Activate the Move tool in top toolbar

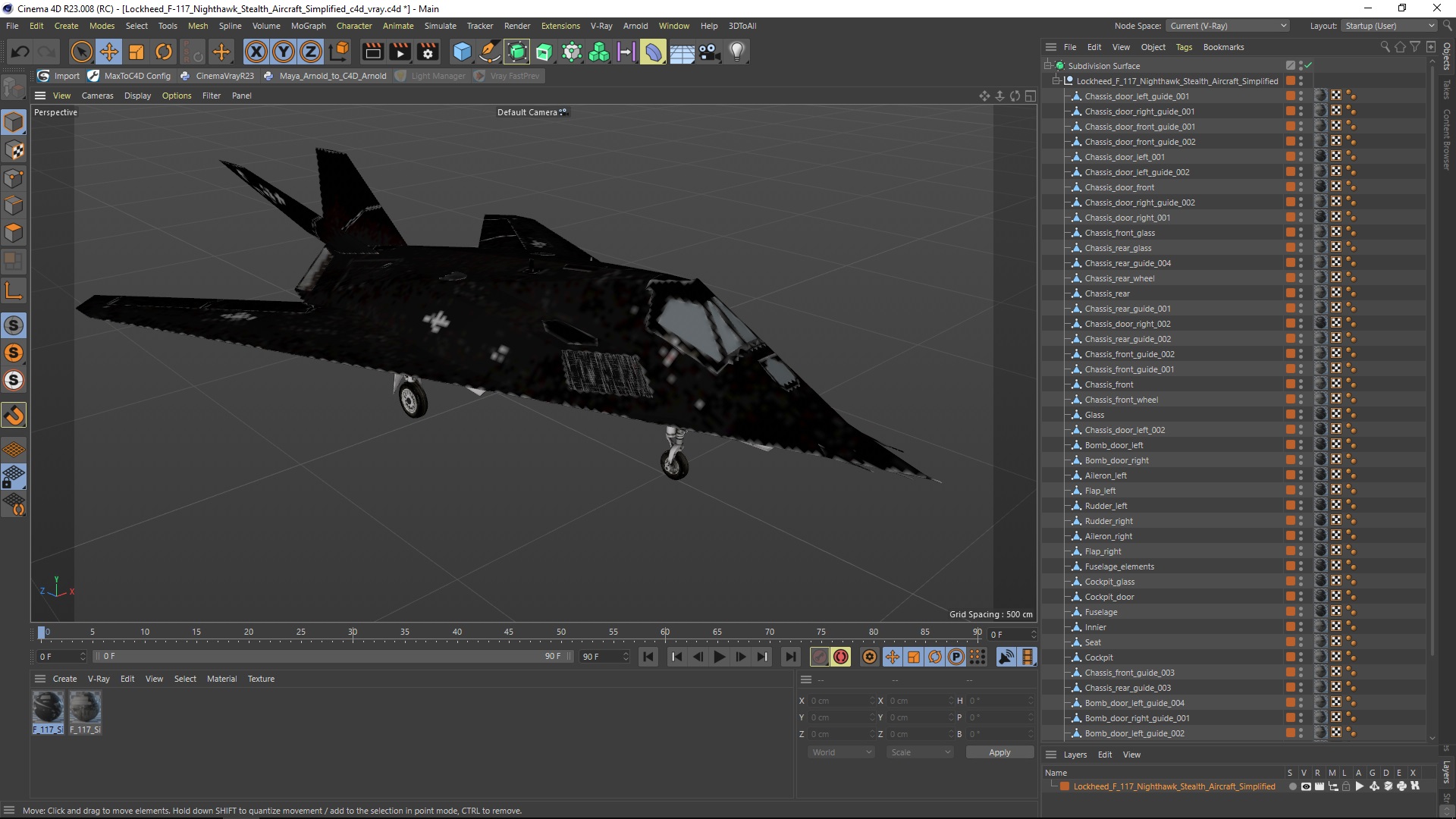coord(109,52)
